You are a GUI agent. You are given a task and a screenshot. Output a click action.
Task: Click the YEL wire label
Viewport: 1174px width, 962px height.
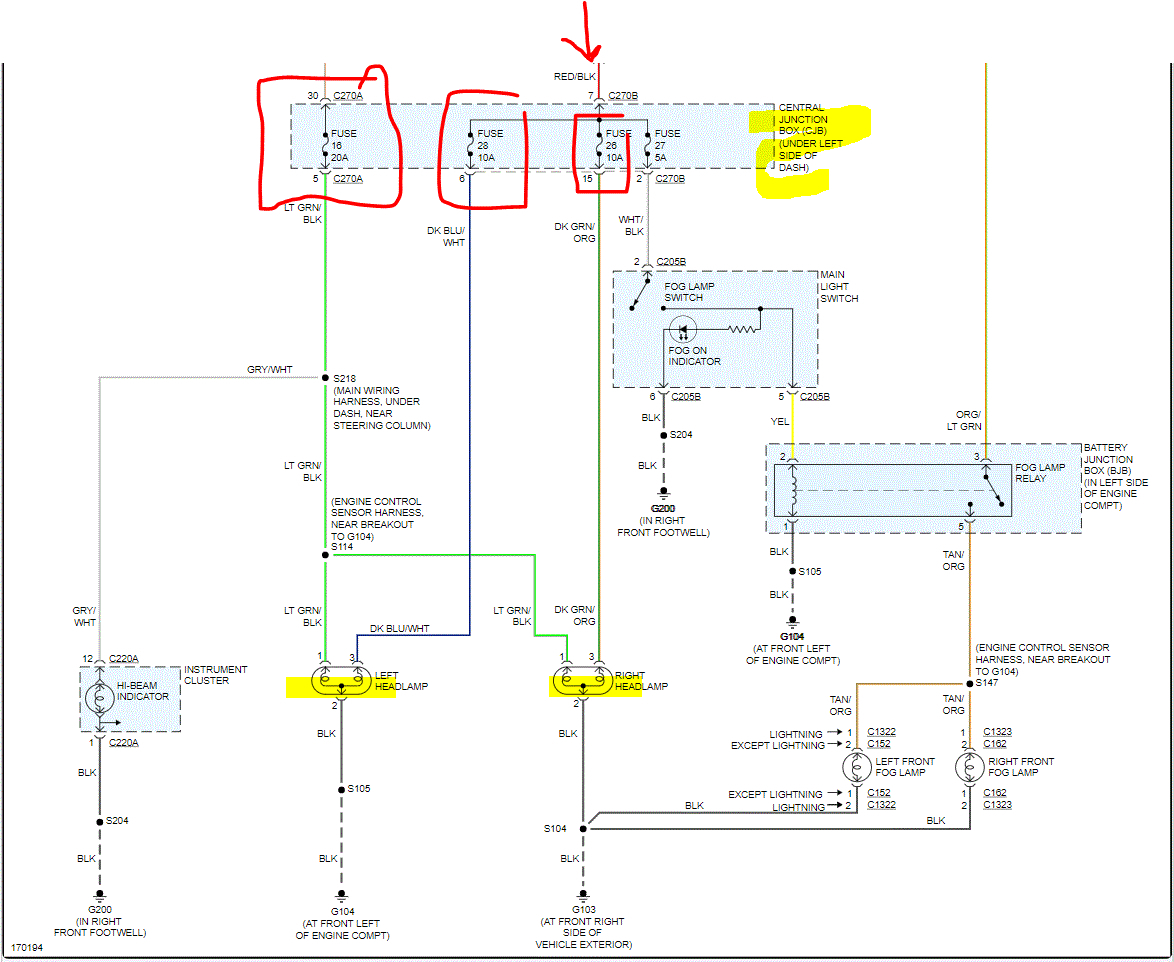click(x=779, y=421)
